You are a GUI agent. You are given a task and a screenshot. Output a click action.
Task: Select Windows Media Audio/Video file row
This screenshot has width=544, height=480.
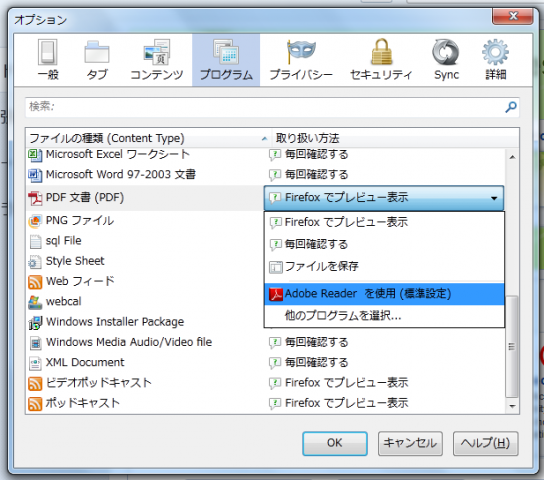(x=265, y=342)
